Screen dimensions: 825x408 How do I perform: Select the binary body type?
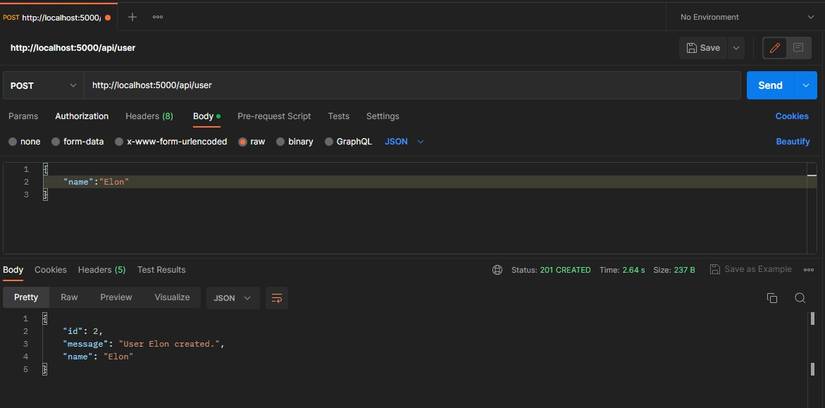tap(295, 142)
